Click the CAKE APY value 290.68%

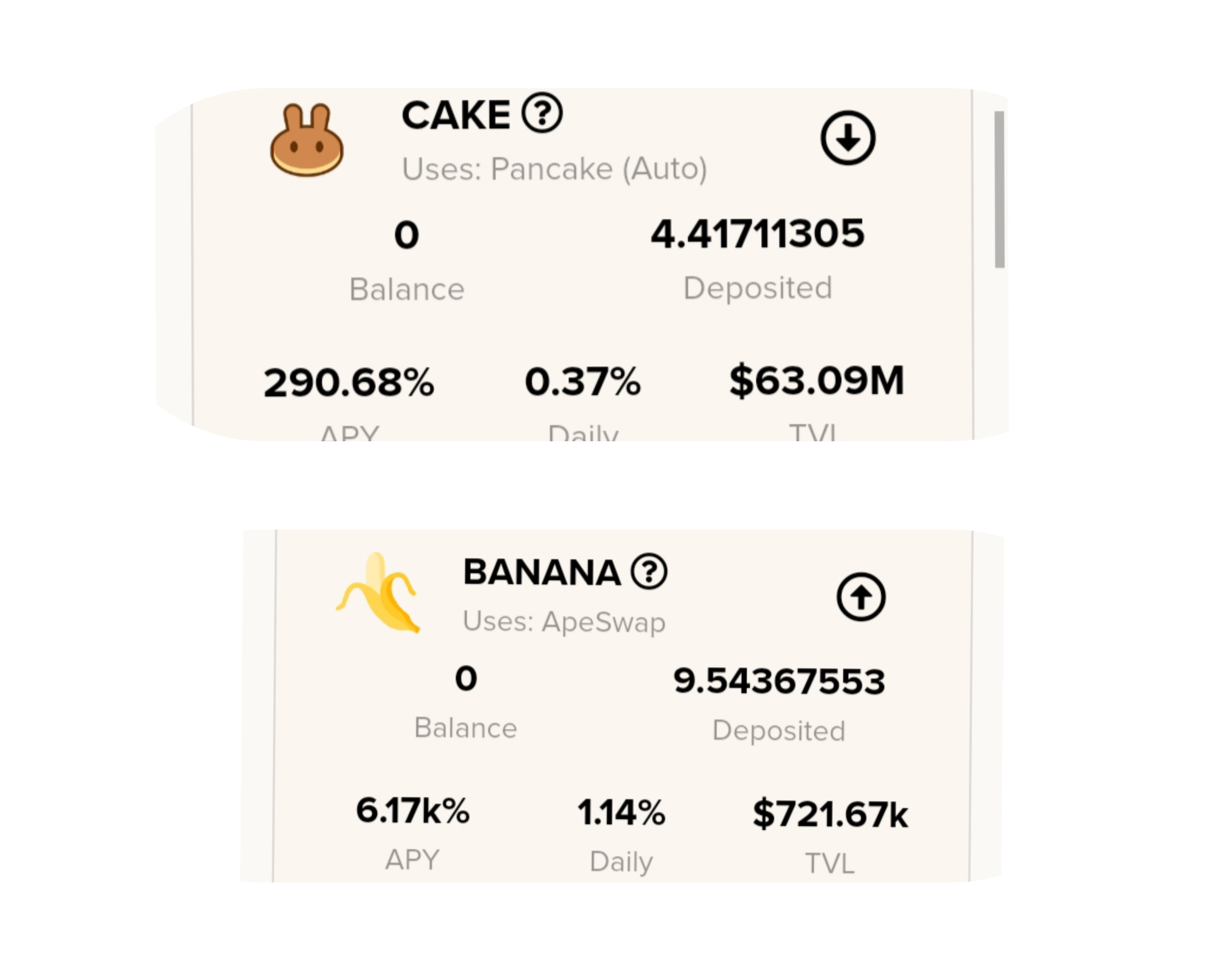pos(349,382)
